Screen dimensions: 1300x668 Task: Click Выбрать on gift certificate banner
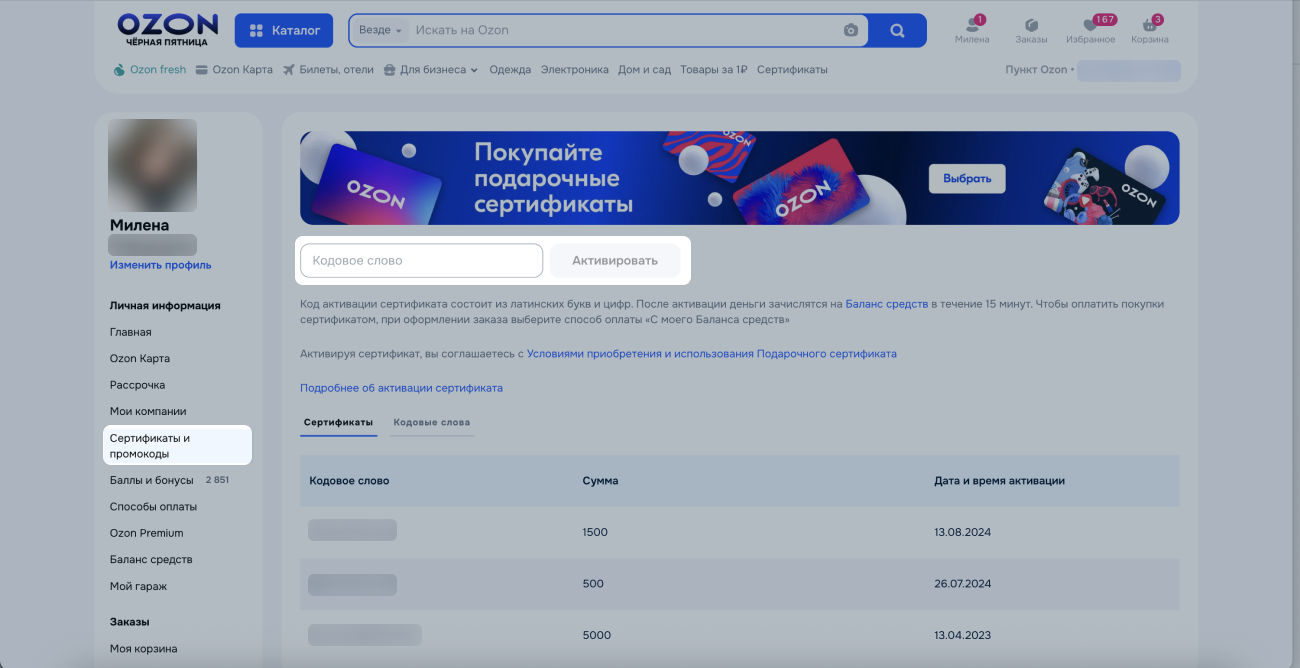[967, 178]
